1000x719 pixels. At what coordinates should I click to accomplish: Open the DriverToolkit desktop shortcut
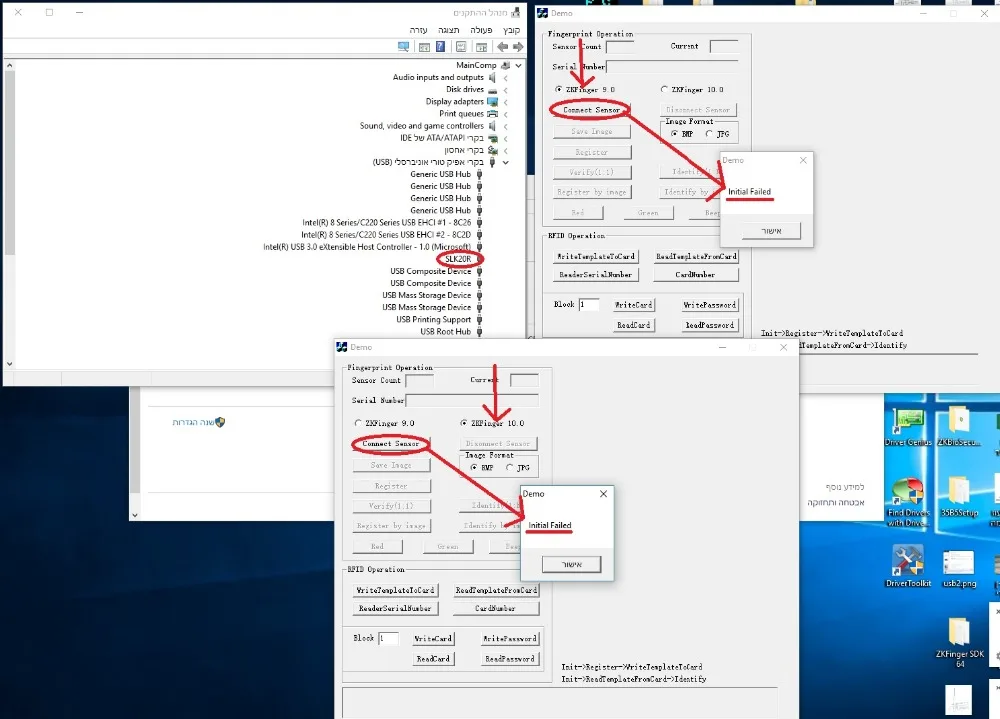click(908, 566)
